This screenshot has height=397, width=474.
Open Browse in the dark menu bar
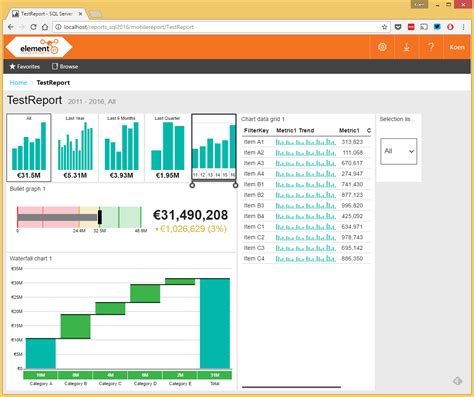click(x=65, y=66)
